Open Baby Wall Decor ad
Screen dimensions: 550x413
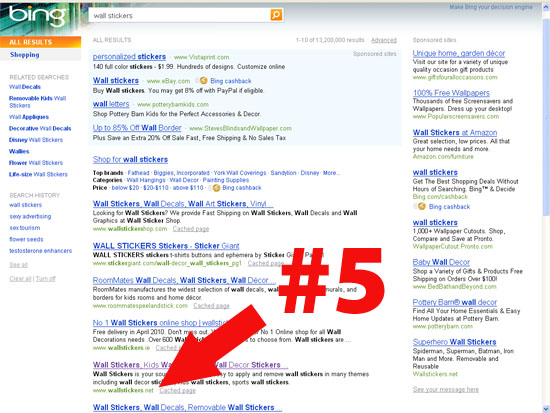point(441,262)
